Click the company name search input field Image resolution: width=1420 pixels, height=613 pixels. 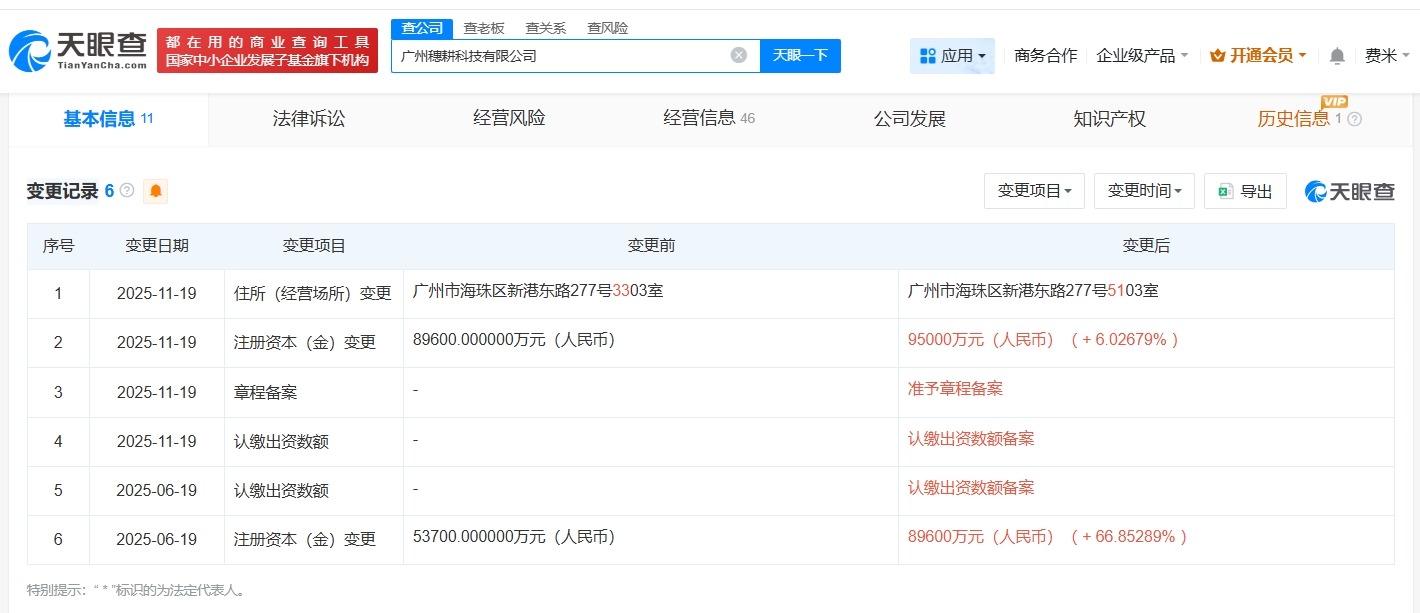tap(560, 55)
